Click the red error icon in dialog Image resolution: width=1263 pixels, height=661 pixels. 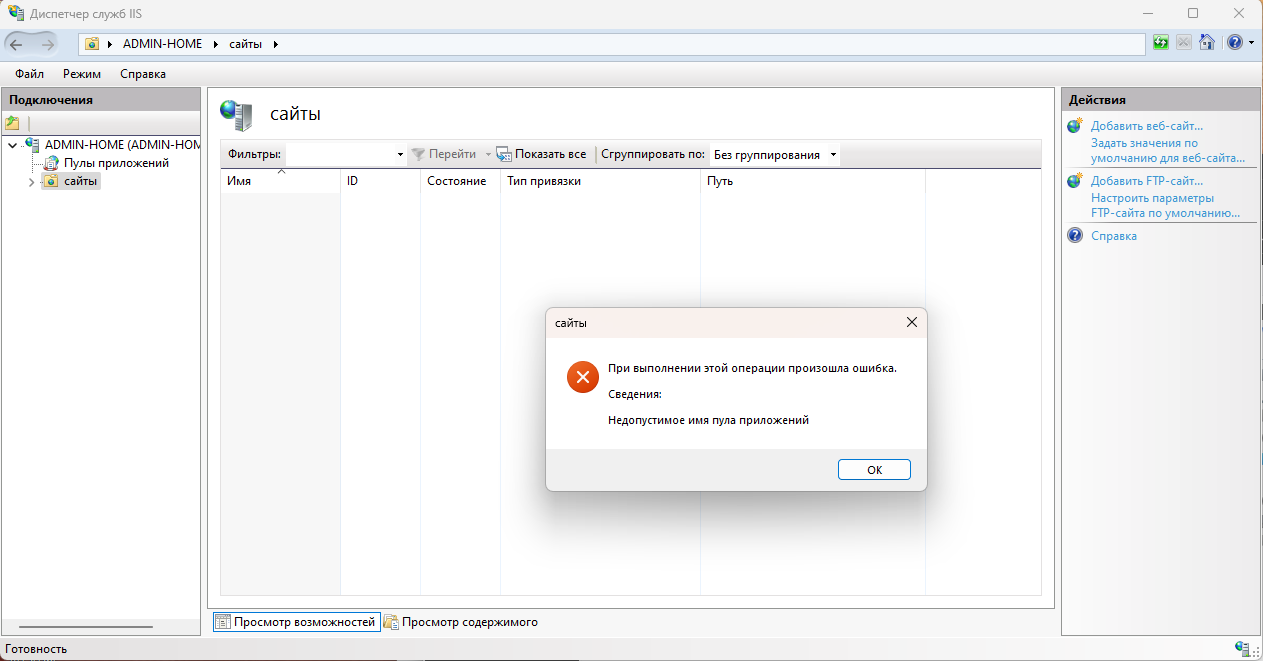(x=582, y=377)
